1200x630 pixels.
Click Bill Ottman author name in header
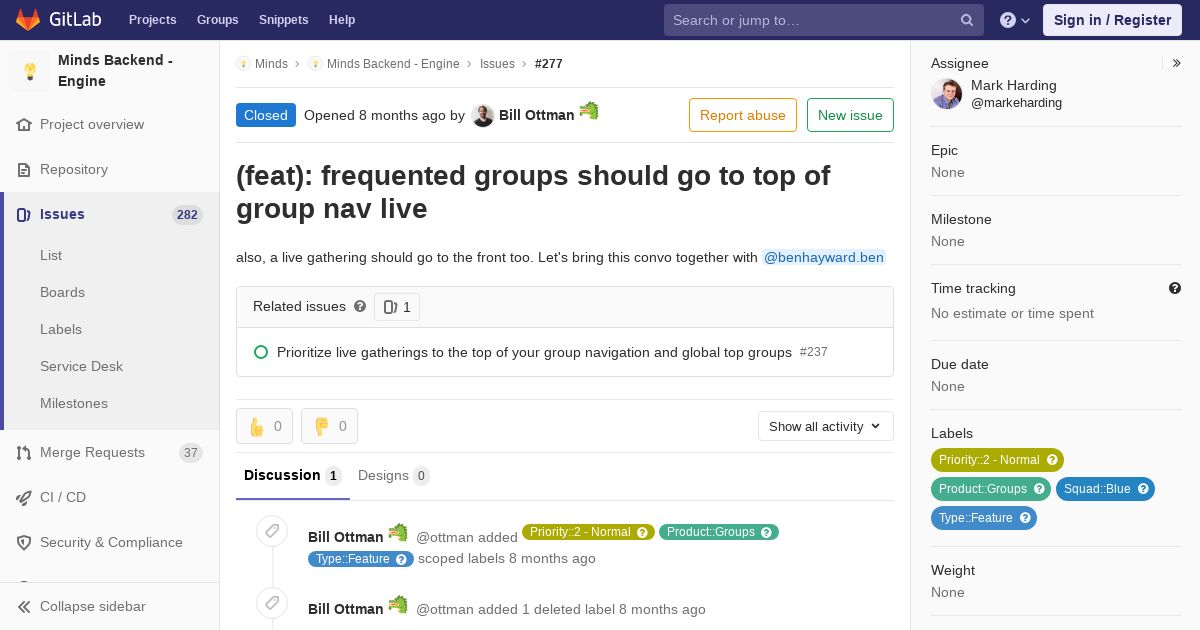pos(537,115)
